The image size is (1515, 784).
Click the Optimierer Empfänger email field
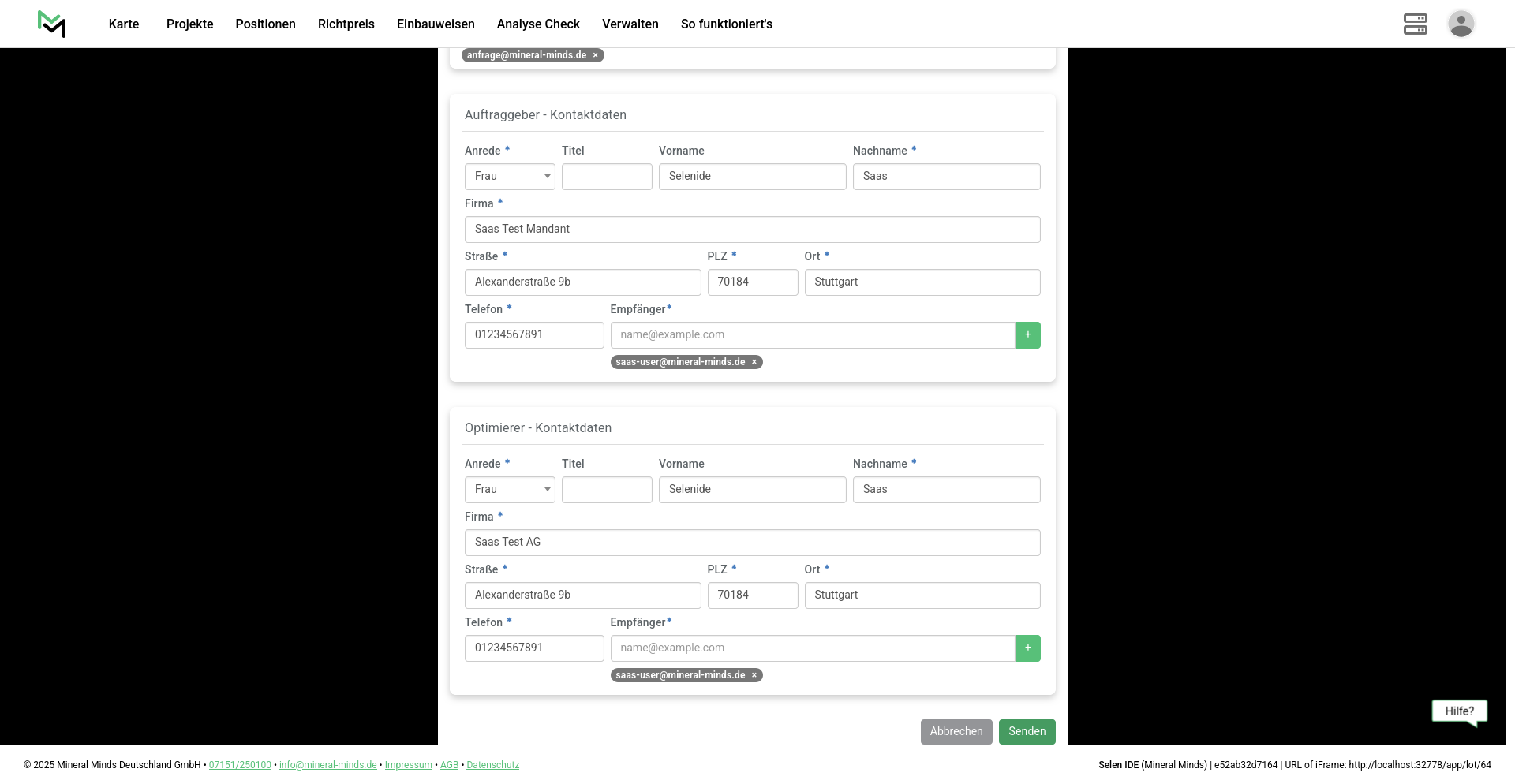pyautogui.click(x=812, y=648)
